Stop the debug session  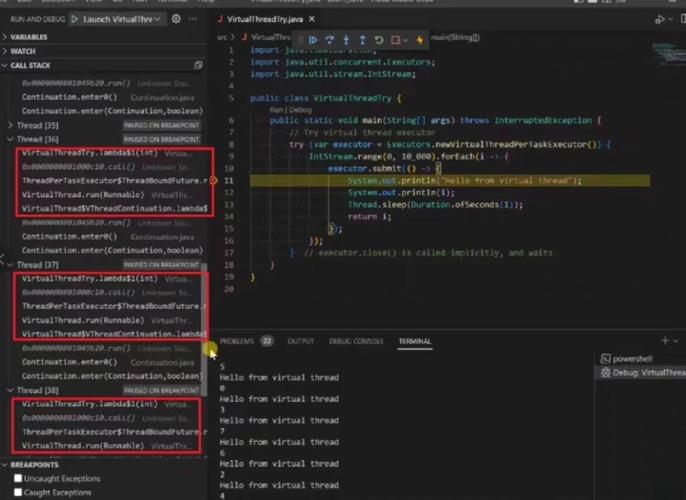[396, 40]
